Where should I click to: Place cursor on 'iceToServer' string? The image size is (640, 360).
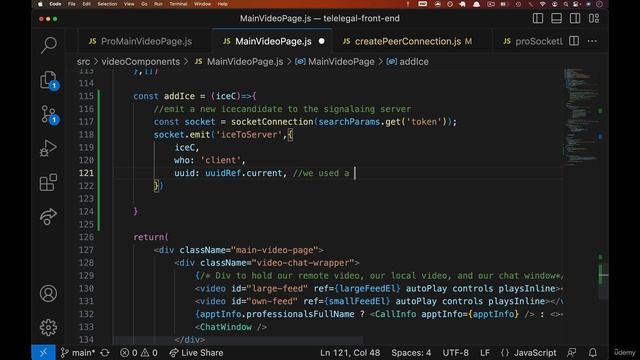[249, 135]
